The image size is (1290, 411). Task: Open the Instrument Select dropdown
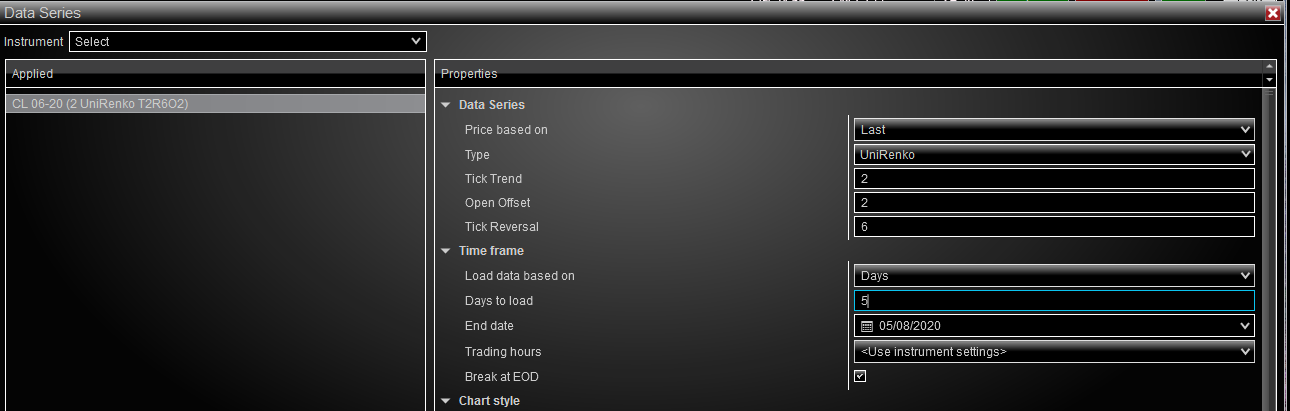pyautogui.click(x=247, y=42)
